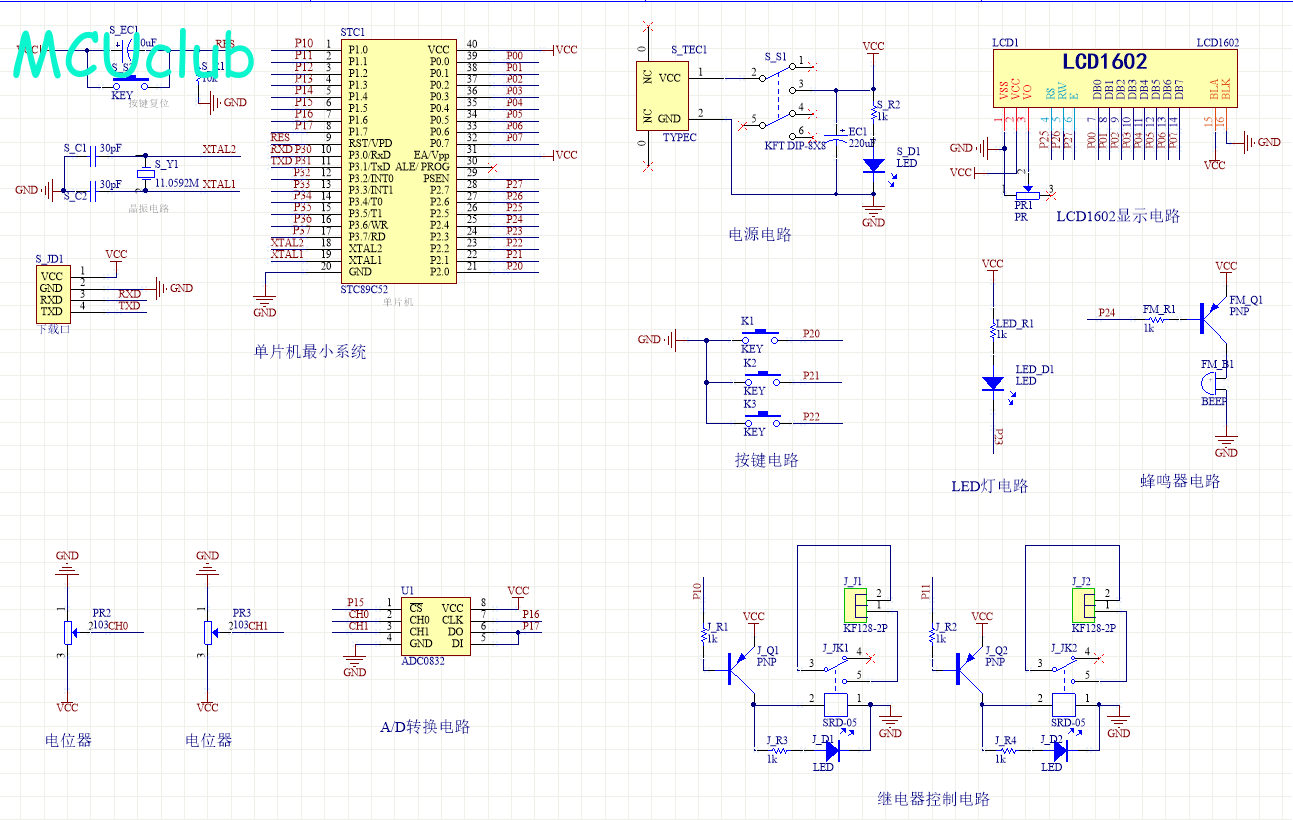
Task: Select the FM_R1 1k resistor
Action: pyautogui.click(x=1159, y=318)
